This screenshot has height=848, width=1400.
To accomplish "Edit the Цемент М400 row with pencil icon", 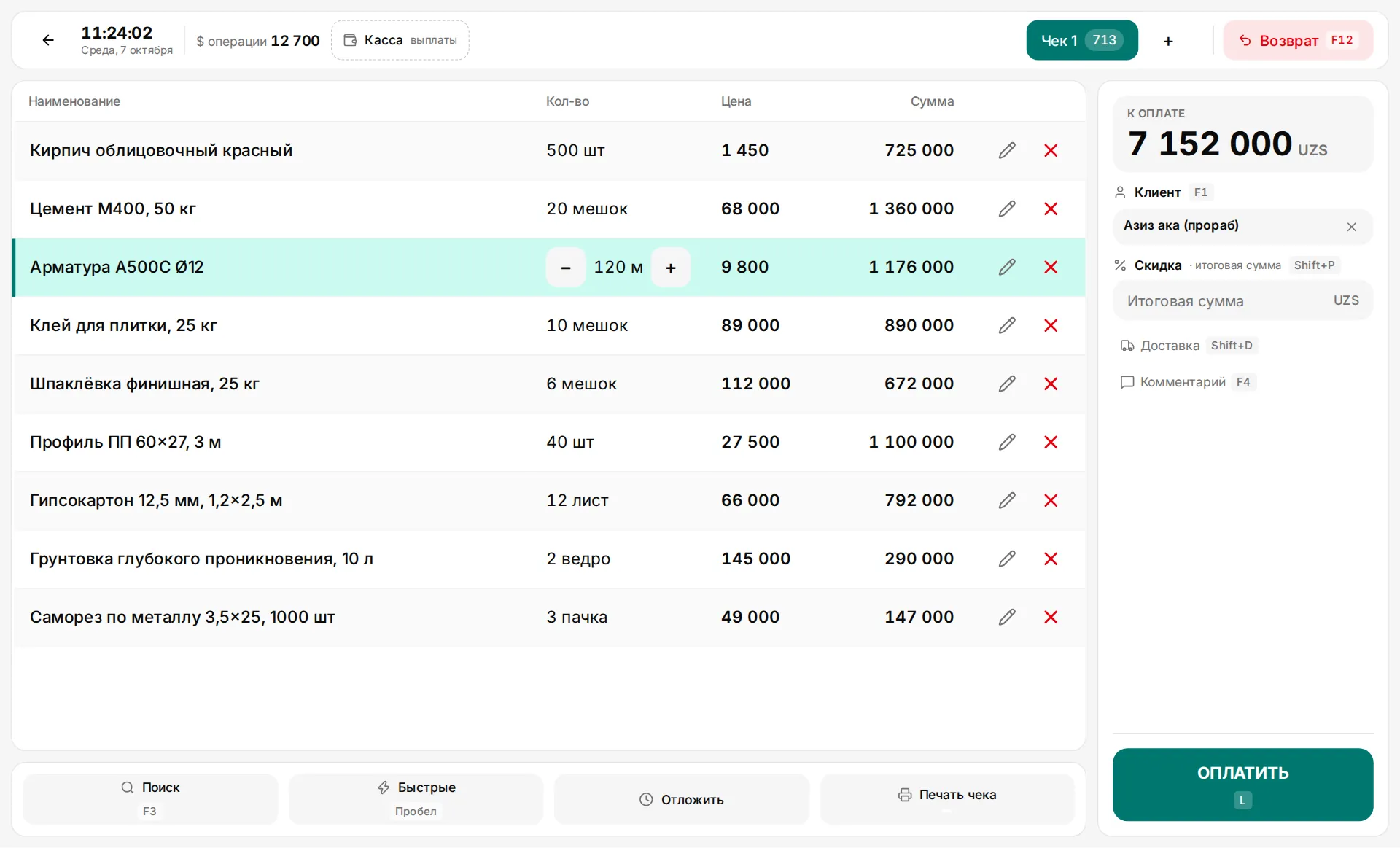I will [x=1007, y=209].
